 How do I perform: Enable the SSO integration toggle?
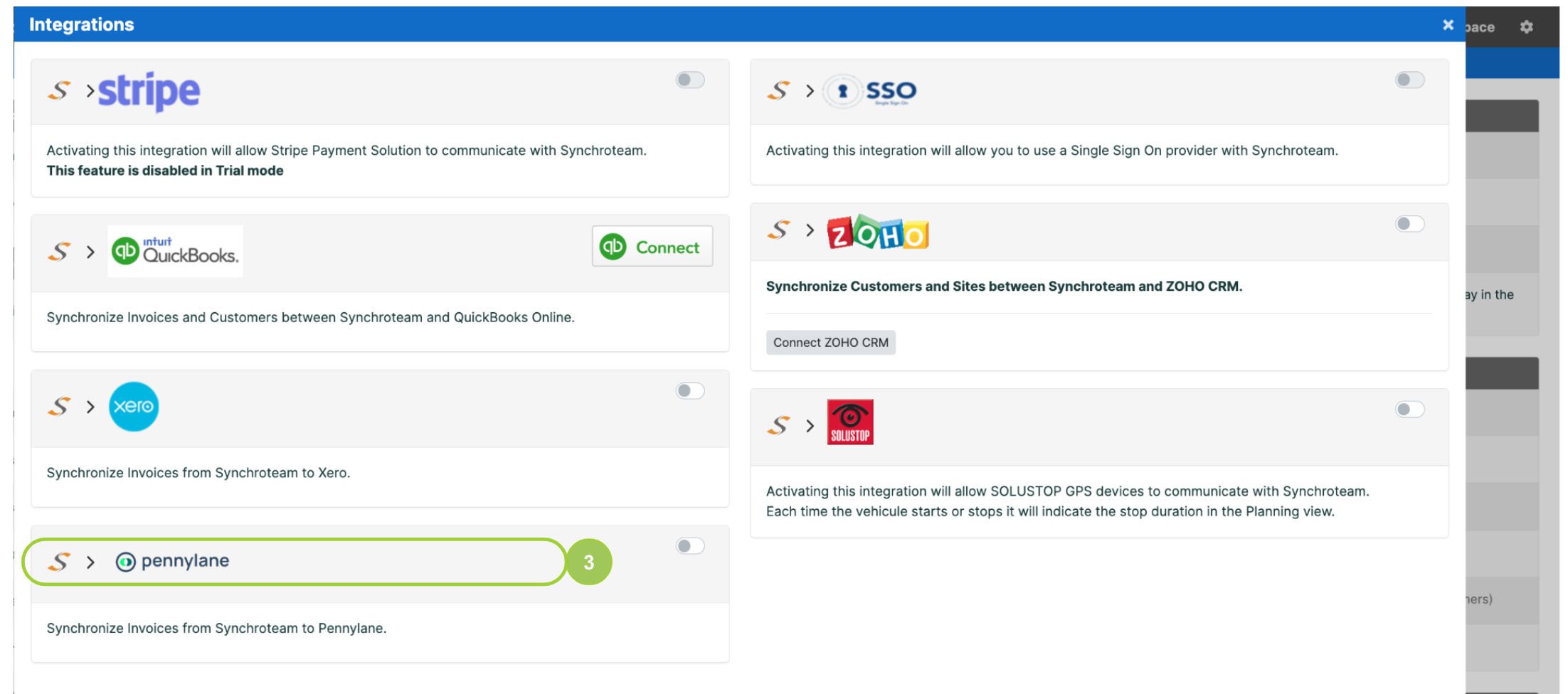[x=1409, y=80]
